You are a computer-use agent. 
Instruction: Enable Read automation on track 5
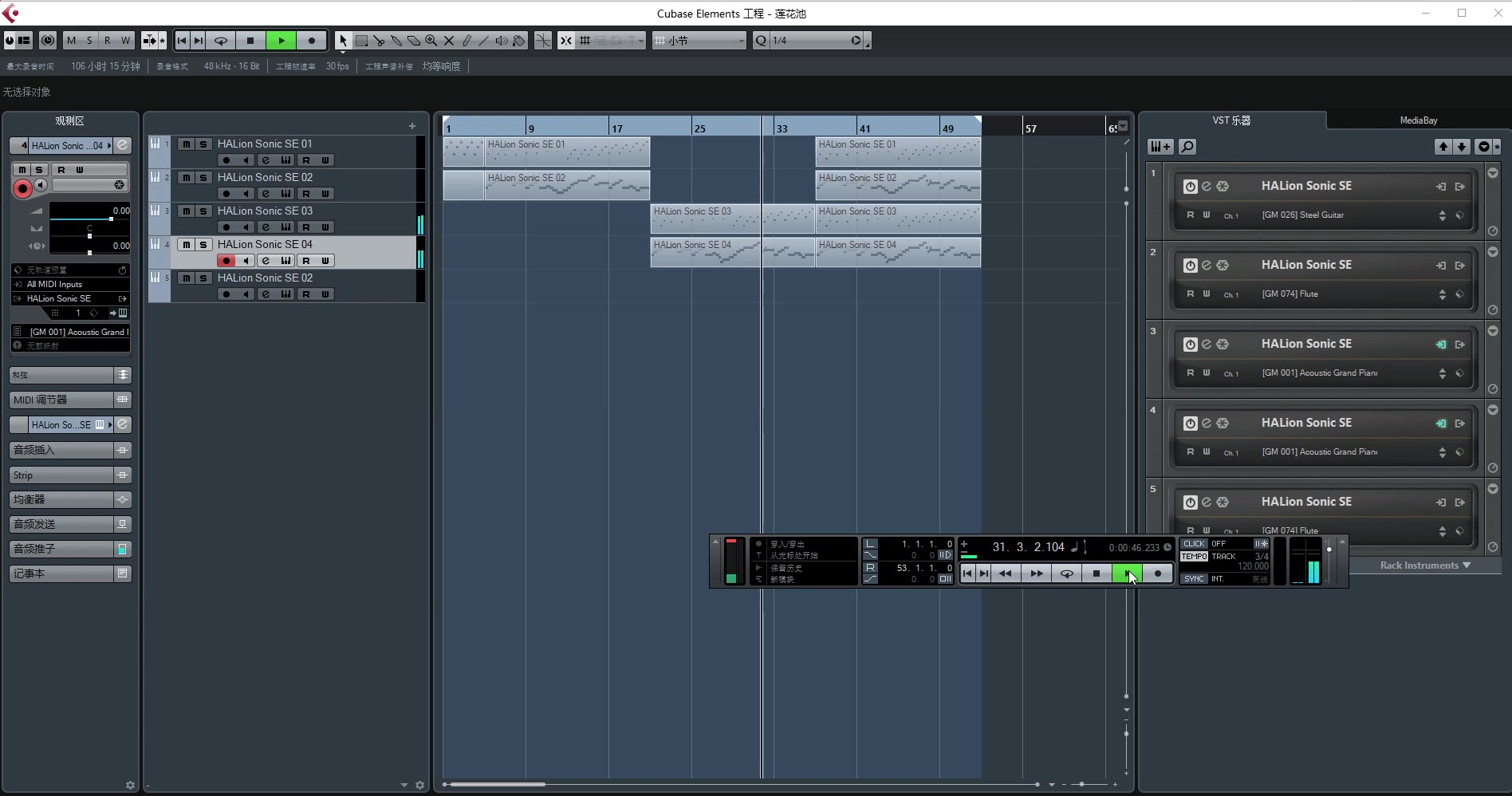306,294
